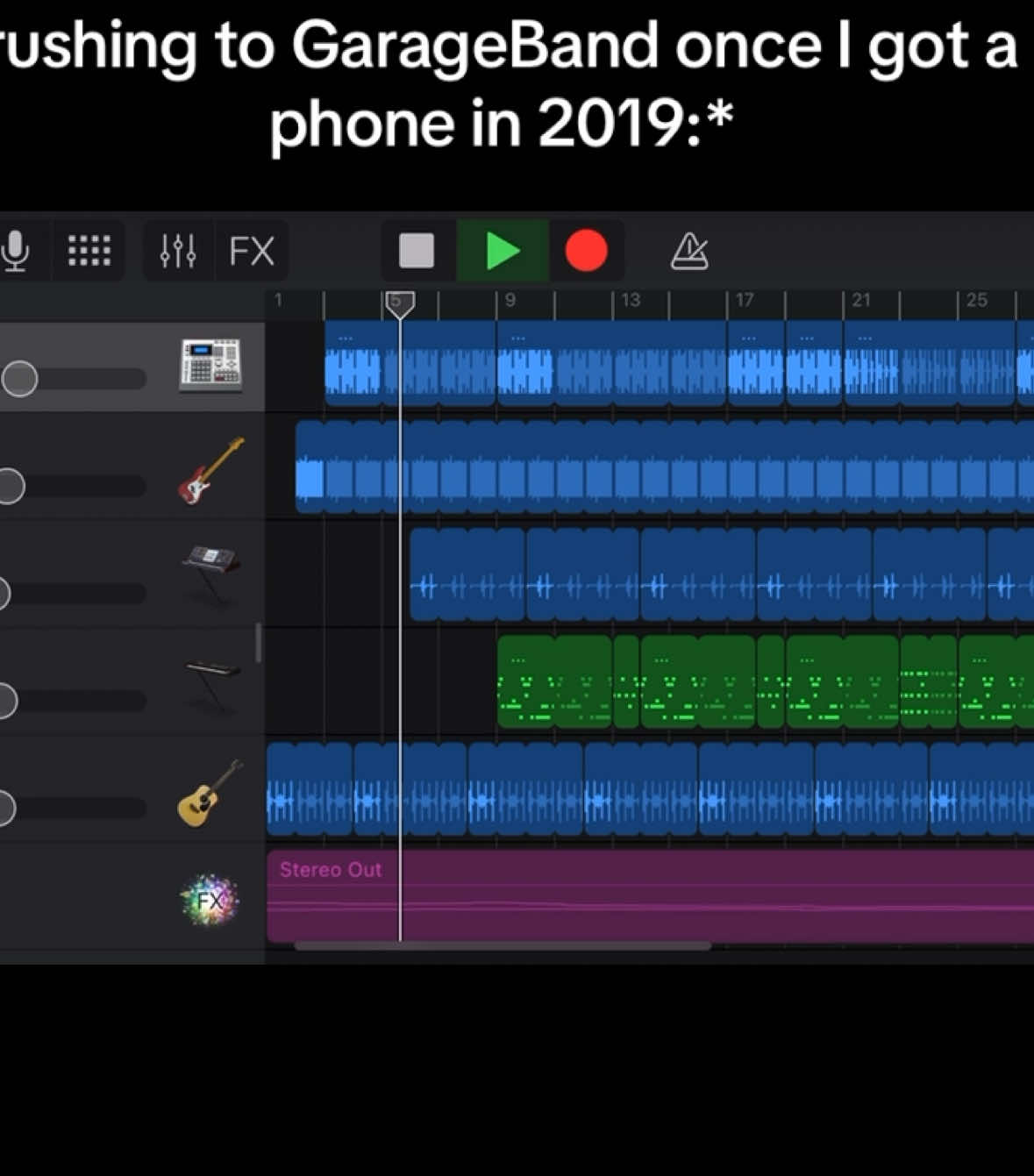Select the acoustic guitar track icon
1034x1176 pixels.
point(210,794)
